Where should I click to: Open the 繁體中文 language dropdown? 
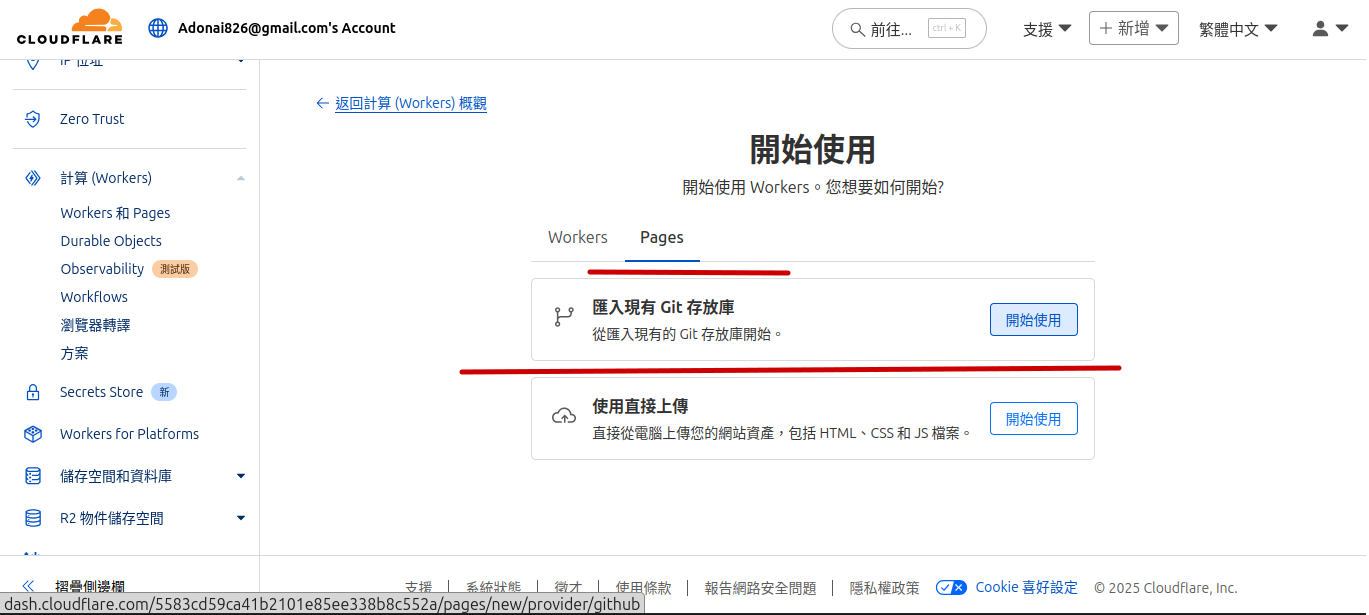pyautogui.click(x=1237, y=29)
